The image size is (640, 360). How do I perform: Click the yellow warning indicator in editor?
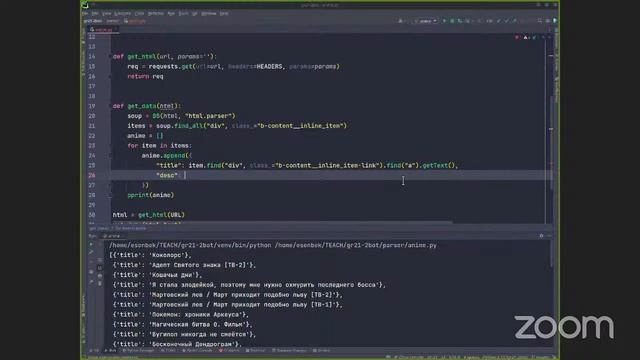526,38
